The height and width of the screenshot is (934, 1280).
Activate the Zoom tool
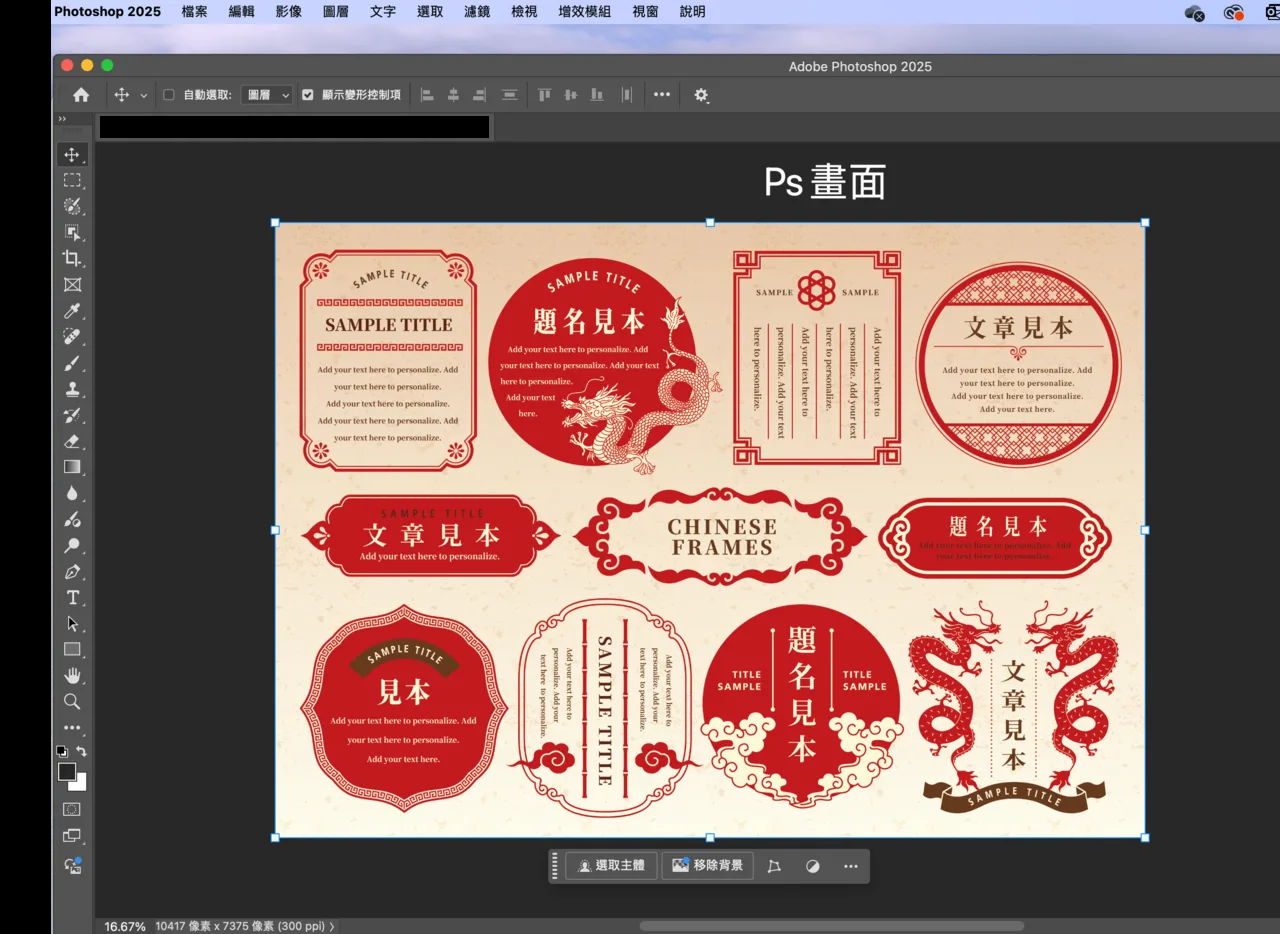72,702
